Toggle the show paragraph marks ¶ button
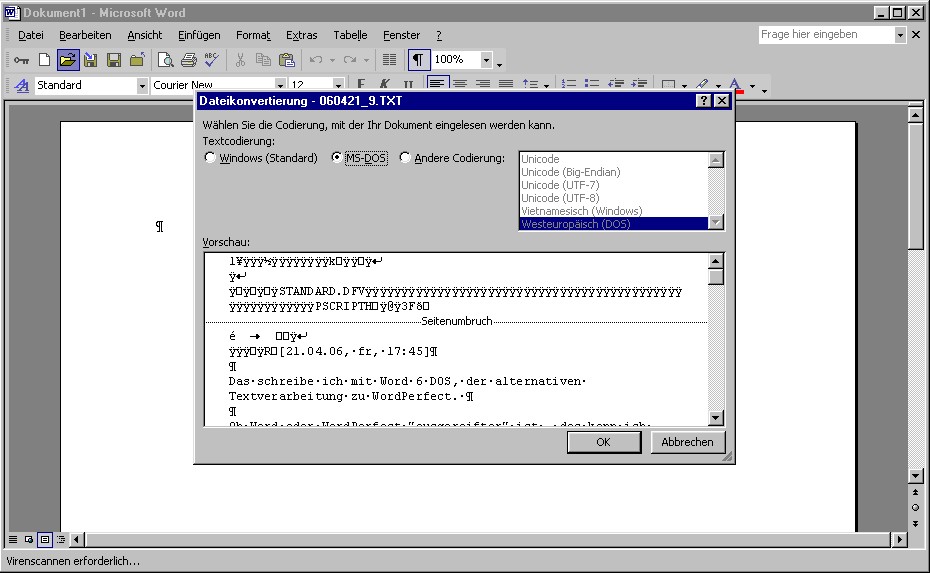930x573 pixels. 418,60
